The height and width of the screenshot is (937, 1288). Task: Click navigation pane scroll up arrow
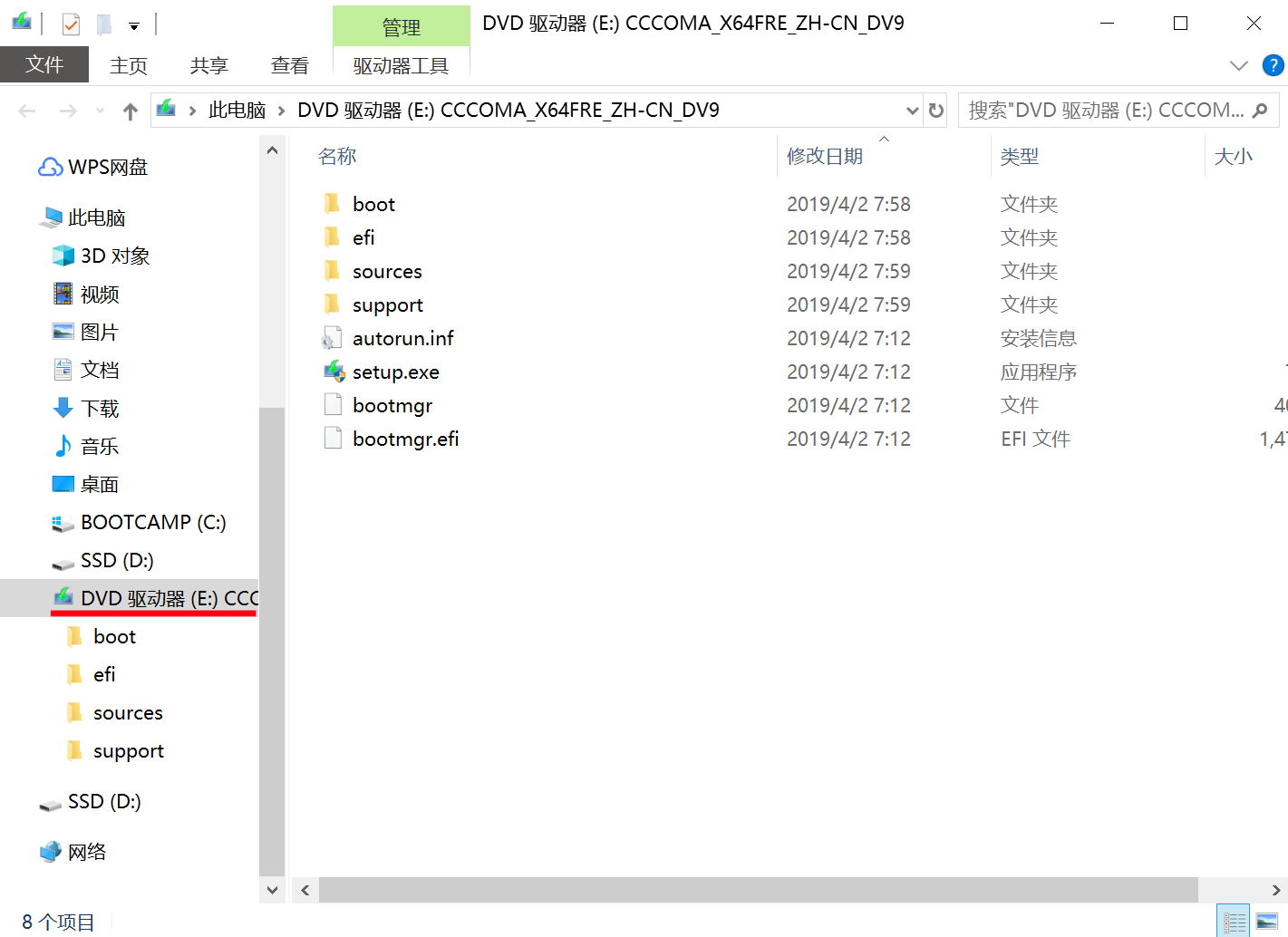(272, 150)
